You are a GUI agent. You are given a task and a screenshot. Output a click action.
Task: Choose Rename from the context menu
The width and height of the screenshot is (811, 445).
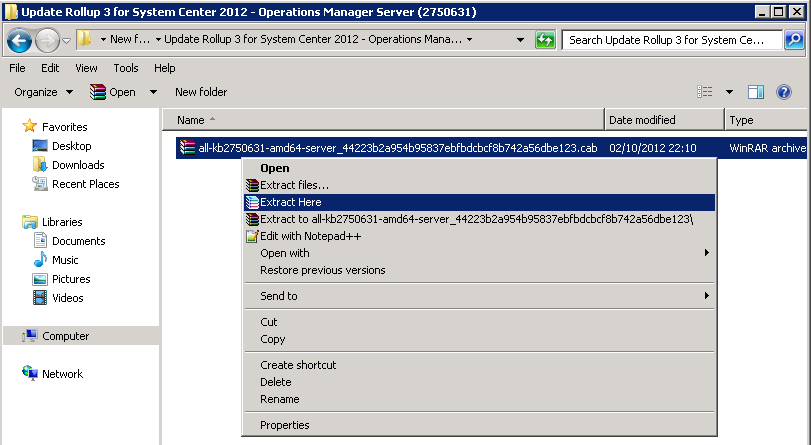[x=479, y=399]
